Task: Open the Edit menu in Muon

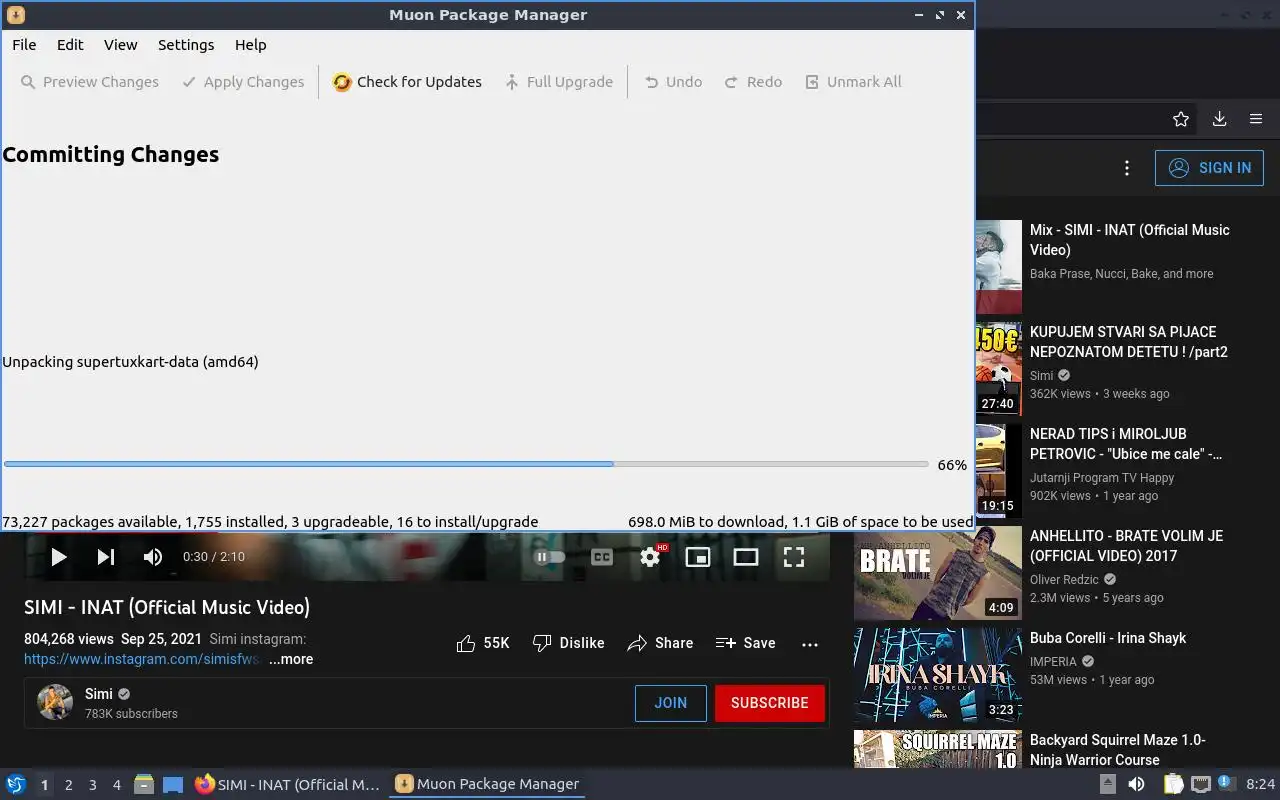Action: pyautogui.click(x=70, y=45)
